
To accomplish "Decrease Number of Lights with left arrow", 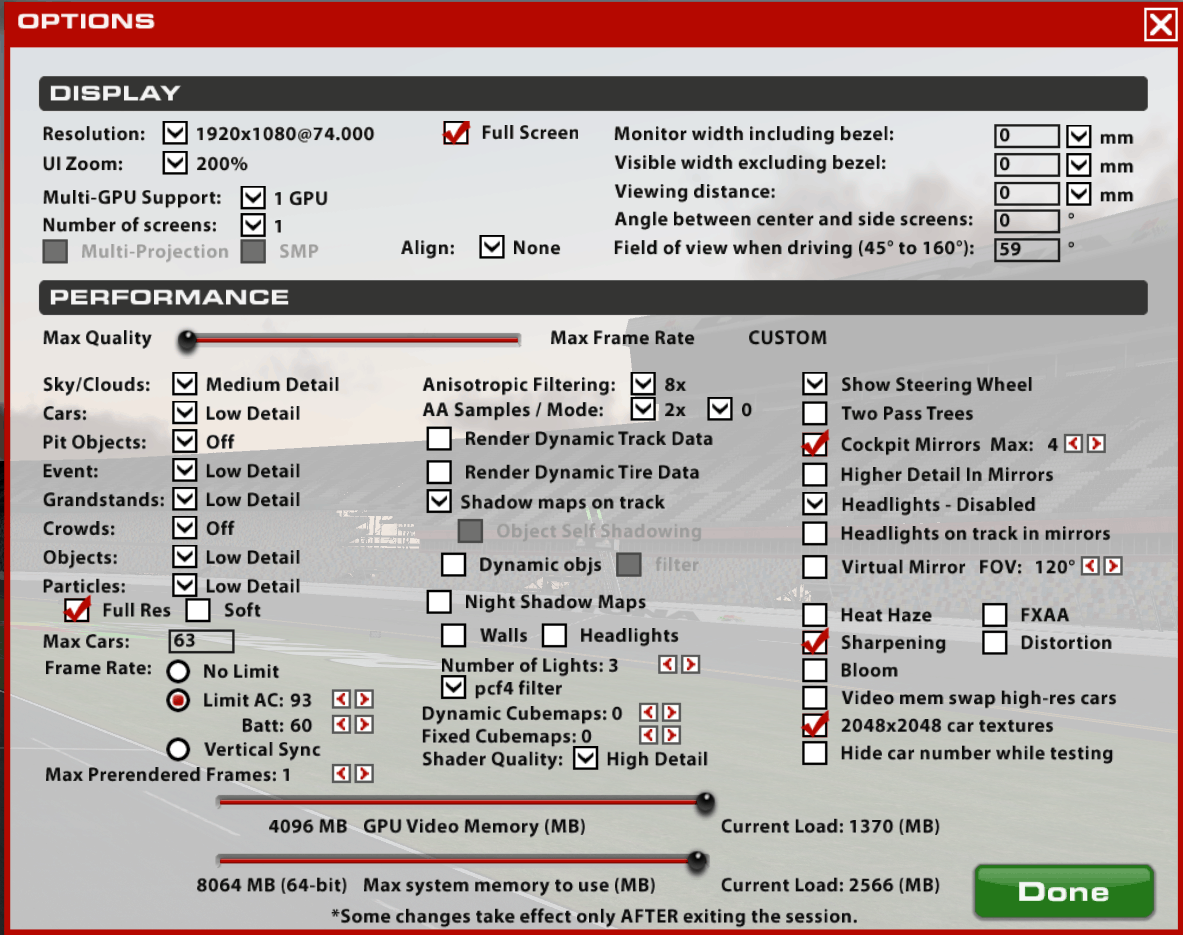I will click(x=667, y=664).
